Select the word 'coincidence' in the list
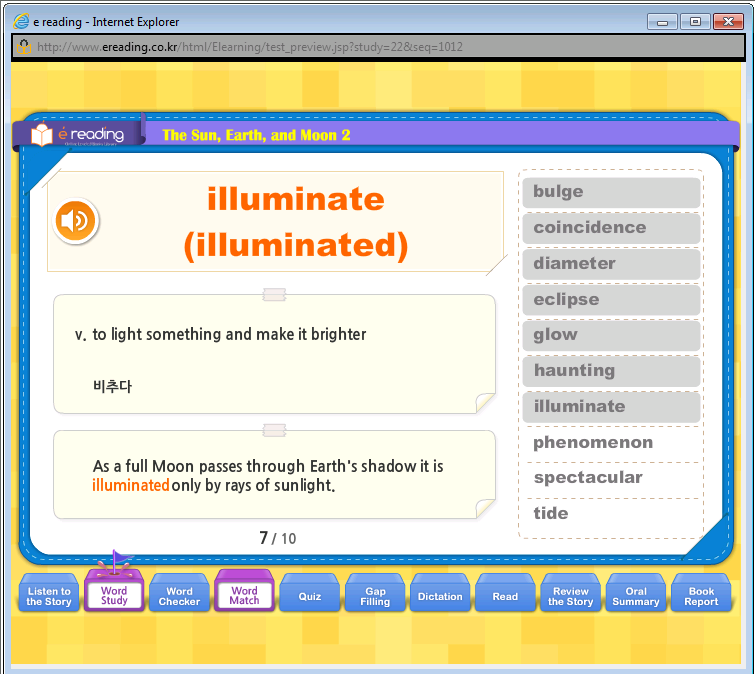The width and height of the screenshot is (755, 674). [611, 228]
